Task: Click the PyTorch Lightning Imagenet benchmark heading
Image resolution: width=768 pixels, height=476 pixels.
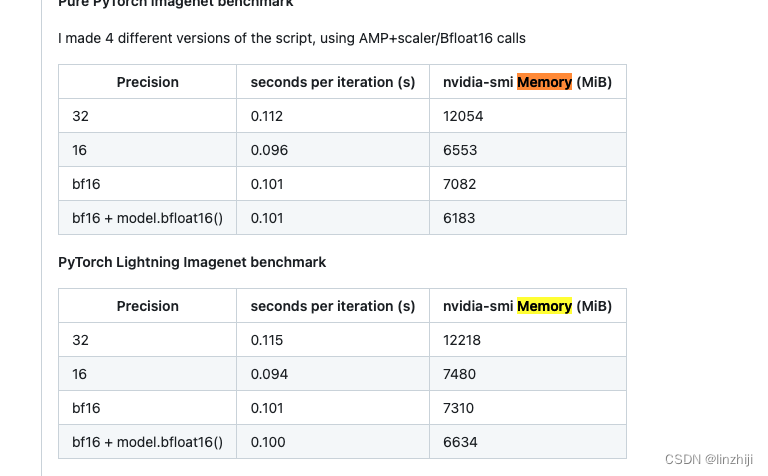Action: click(x=192, y=262)
